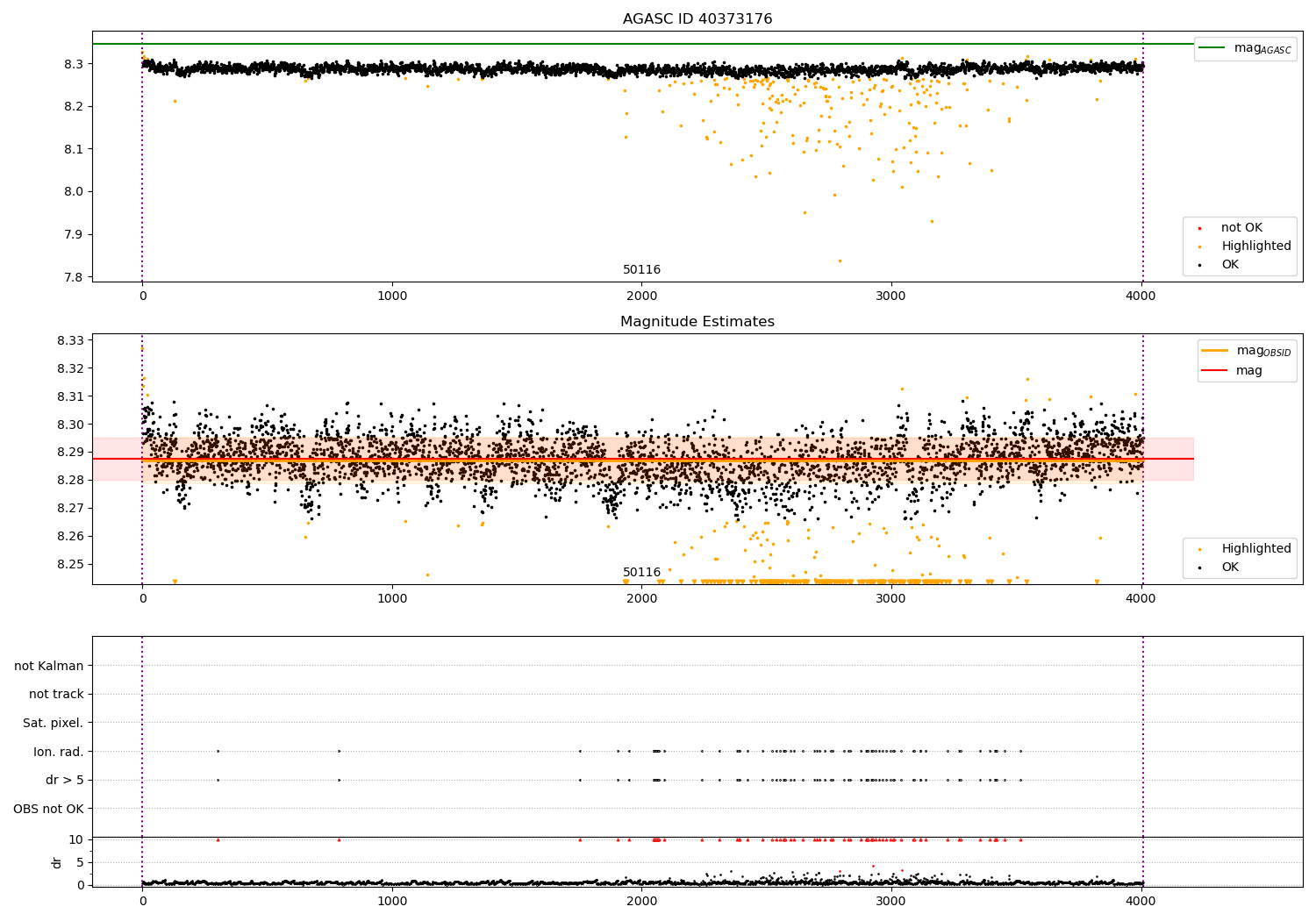1316x921 pixels.
Task: Select the red 'mag' legend line
Action: 1215,371
